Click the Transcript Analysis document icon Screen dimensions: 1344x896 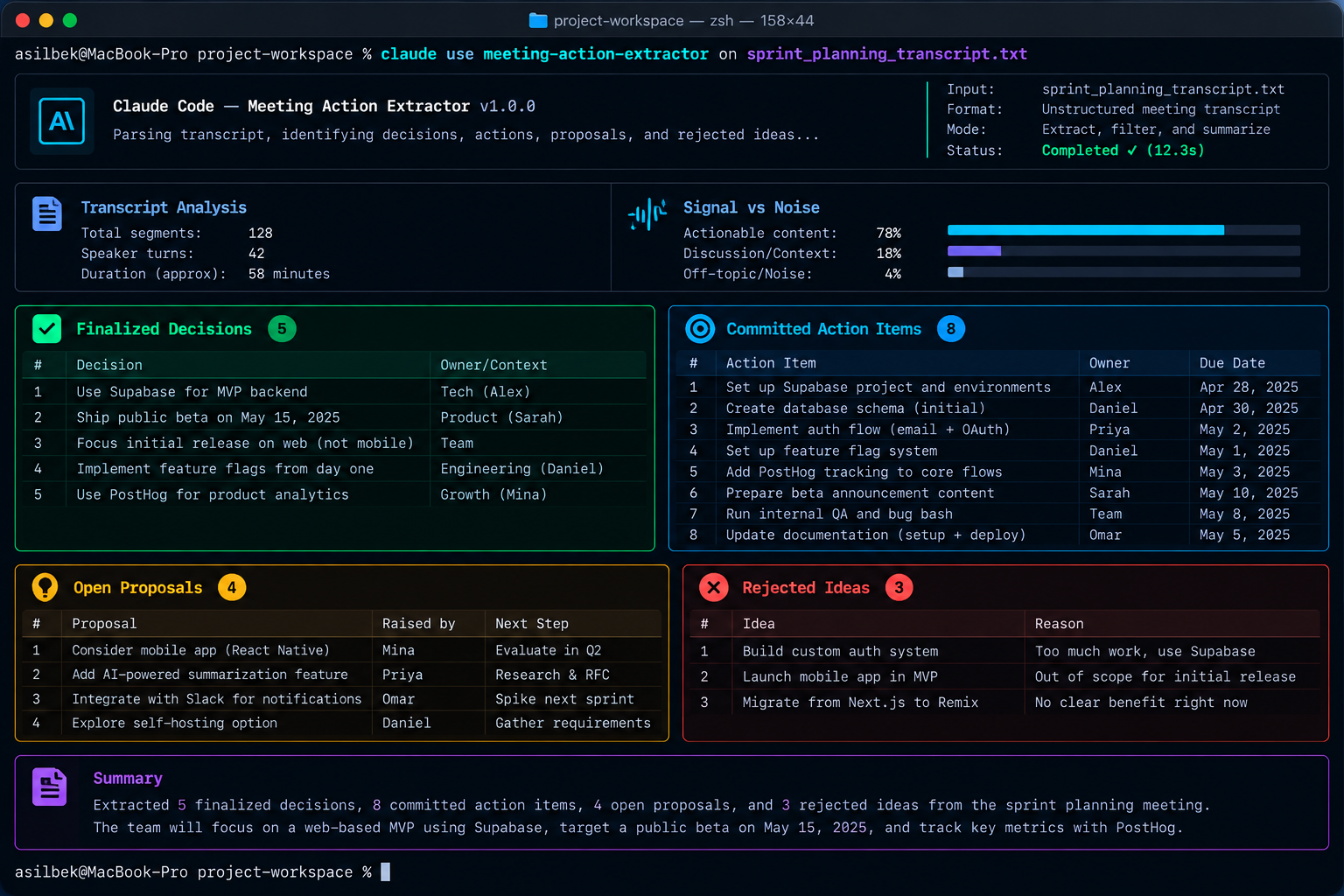pyautogui.click(x=47, y=213)
